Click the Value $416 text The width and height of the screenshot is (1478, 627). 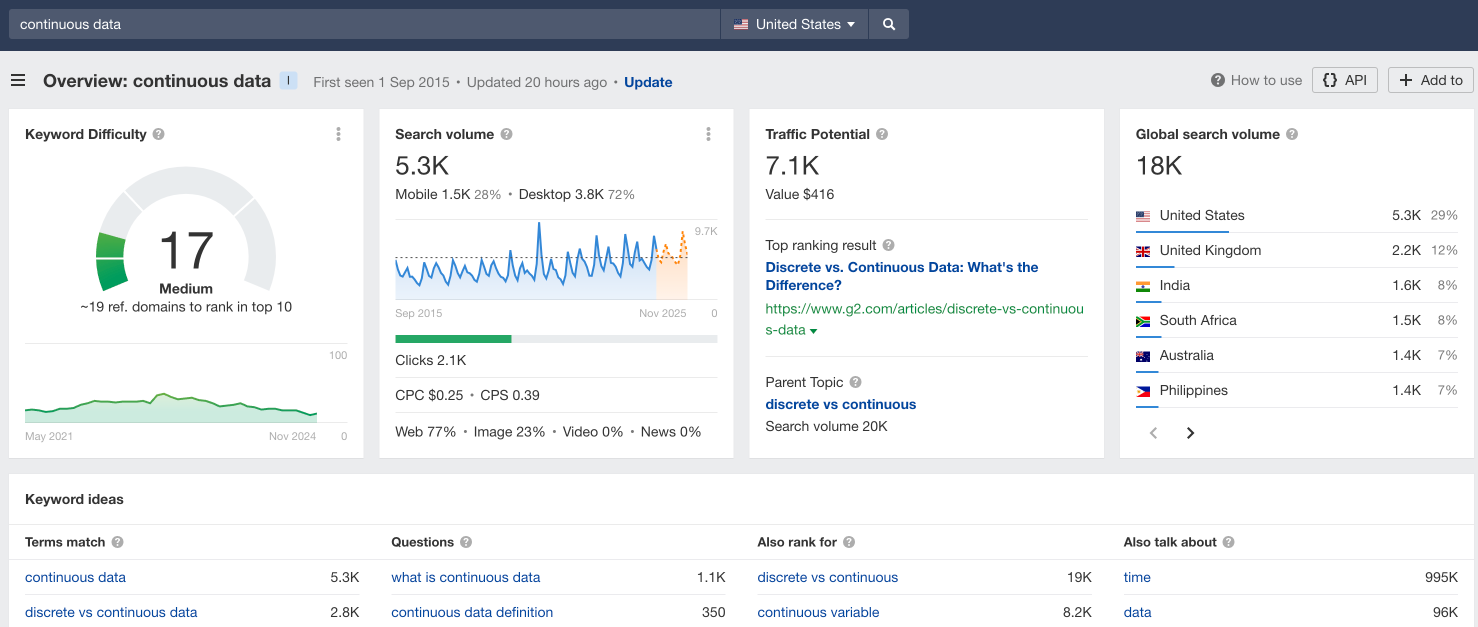tap(799, 194)
